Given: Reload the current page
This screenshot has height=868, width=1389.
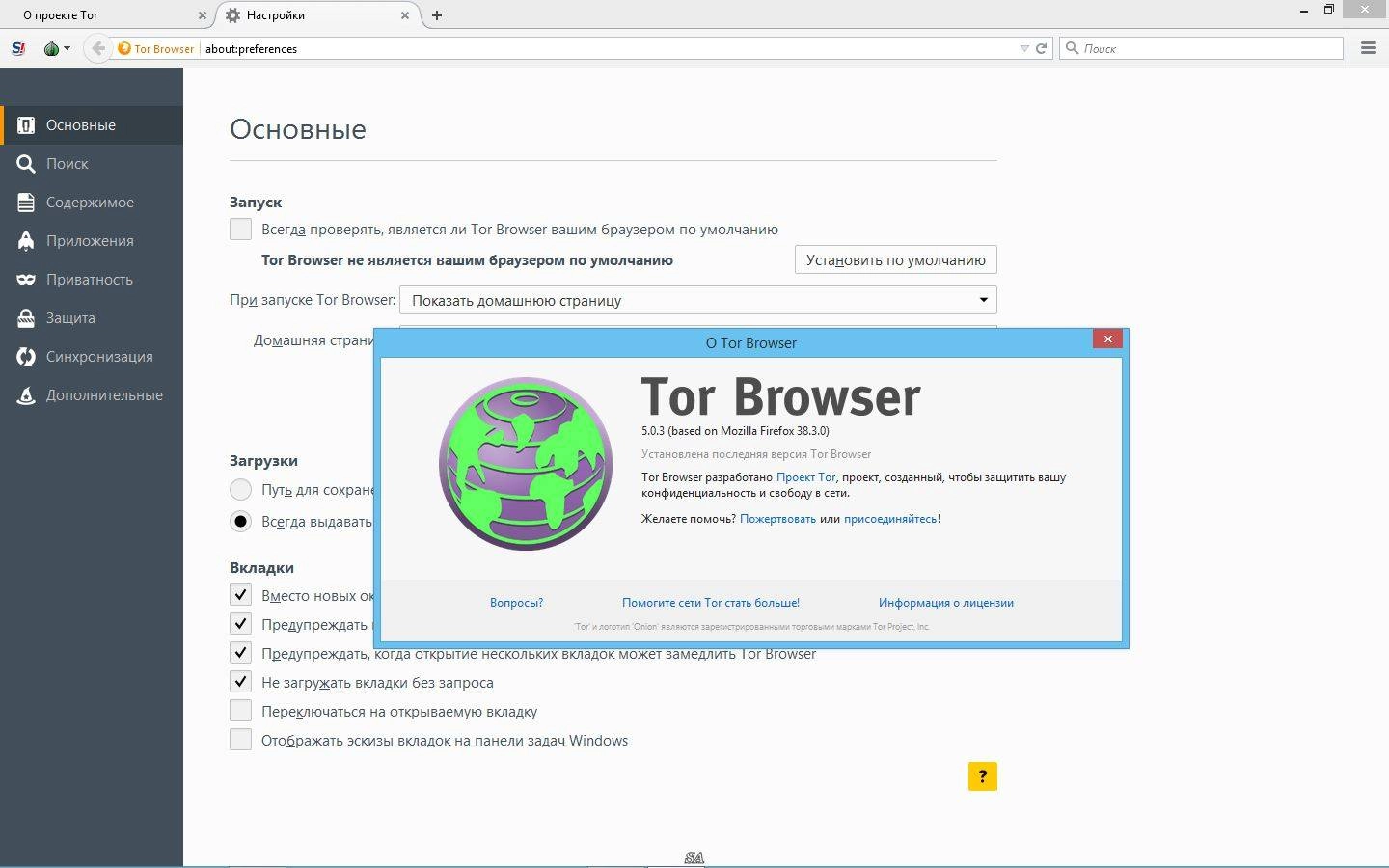Looking at the screenshot, I should pos(1042,48).
